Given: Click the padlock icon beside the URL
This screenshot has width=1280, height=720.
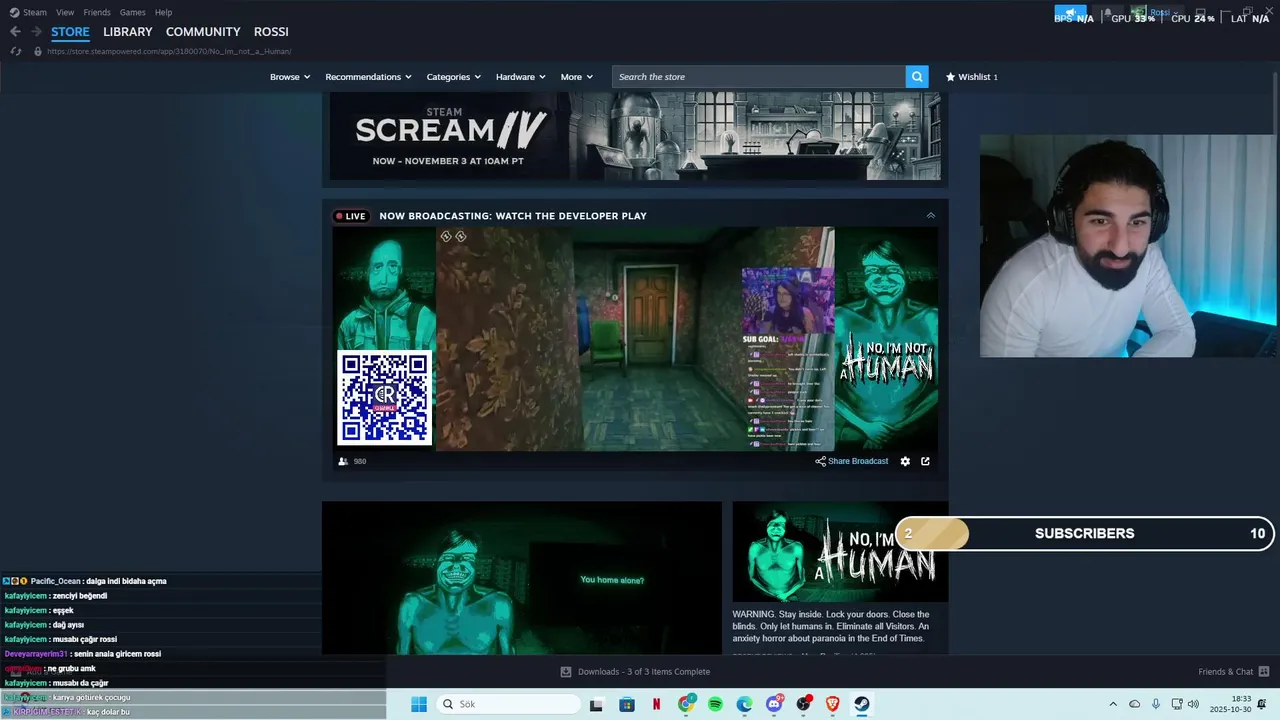Looking at the screenshot, I should pyautogui.click(x=38, y=51).
